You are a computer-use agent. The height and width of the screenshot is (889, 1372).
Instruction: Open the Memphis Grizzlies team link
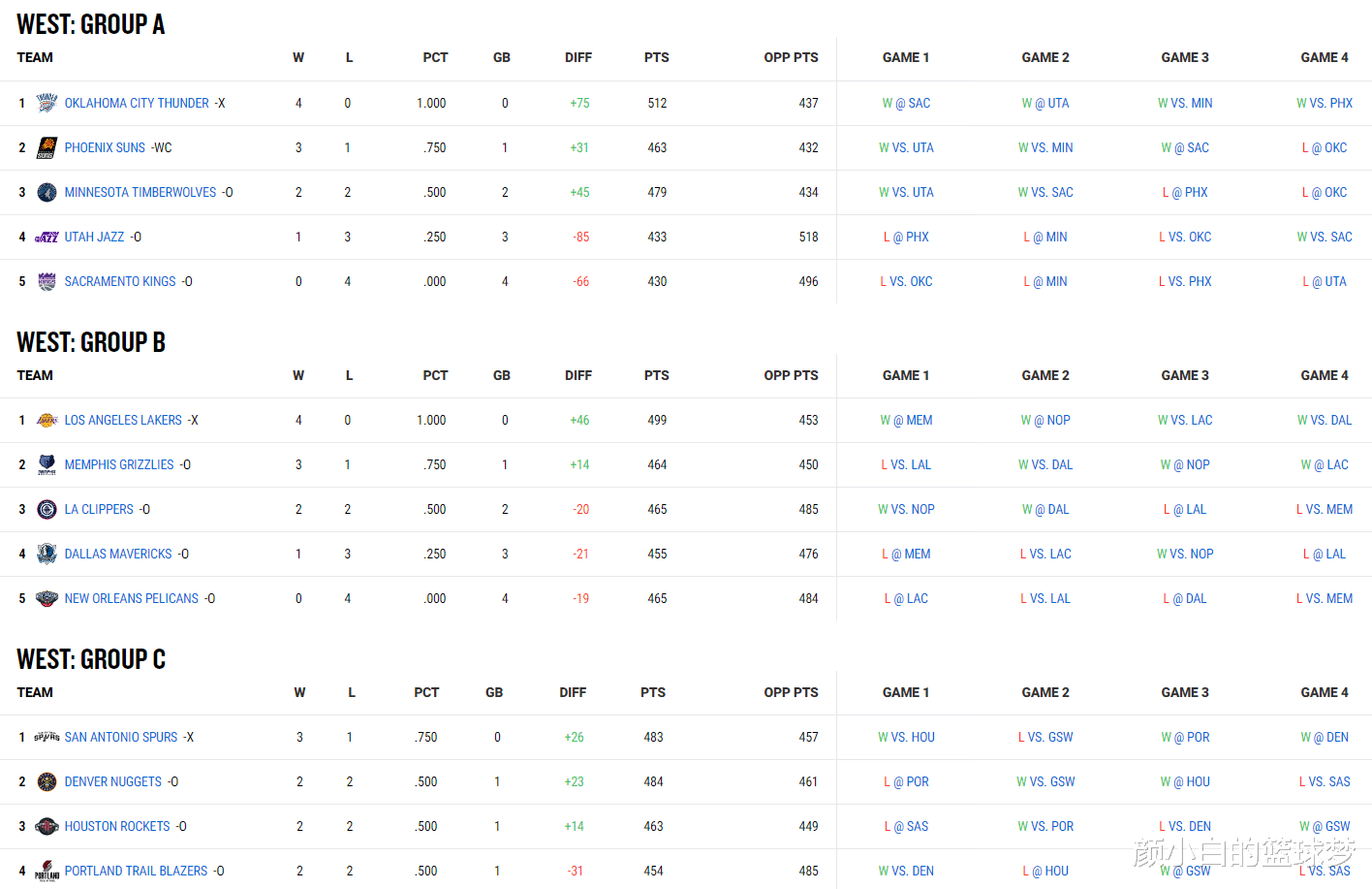[x=119, y=464]
